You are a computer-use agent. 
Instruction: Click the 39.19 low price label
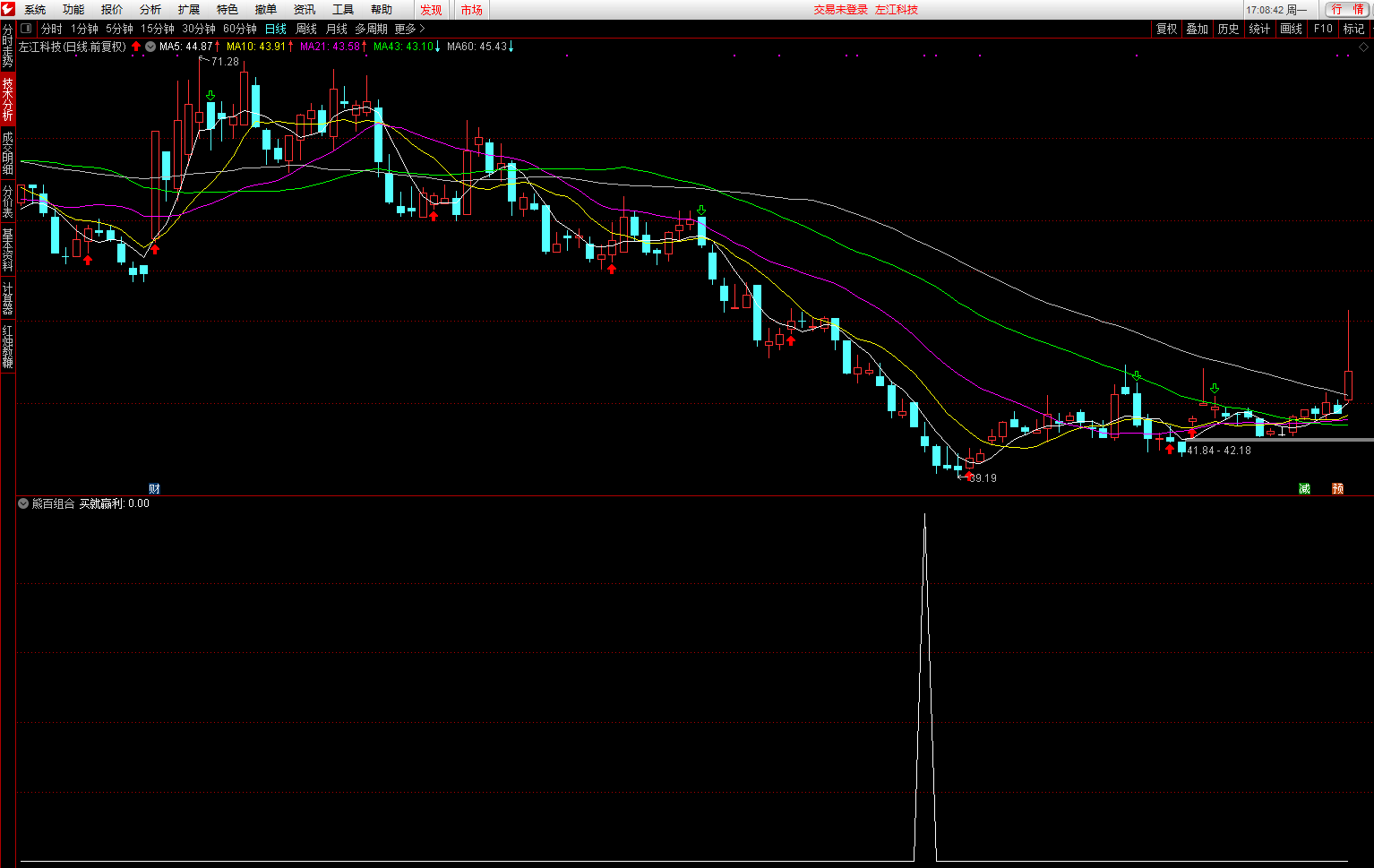983,478
